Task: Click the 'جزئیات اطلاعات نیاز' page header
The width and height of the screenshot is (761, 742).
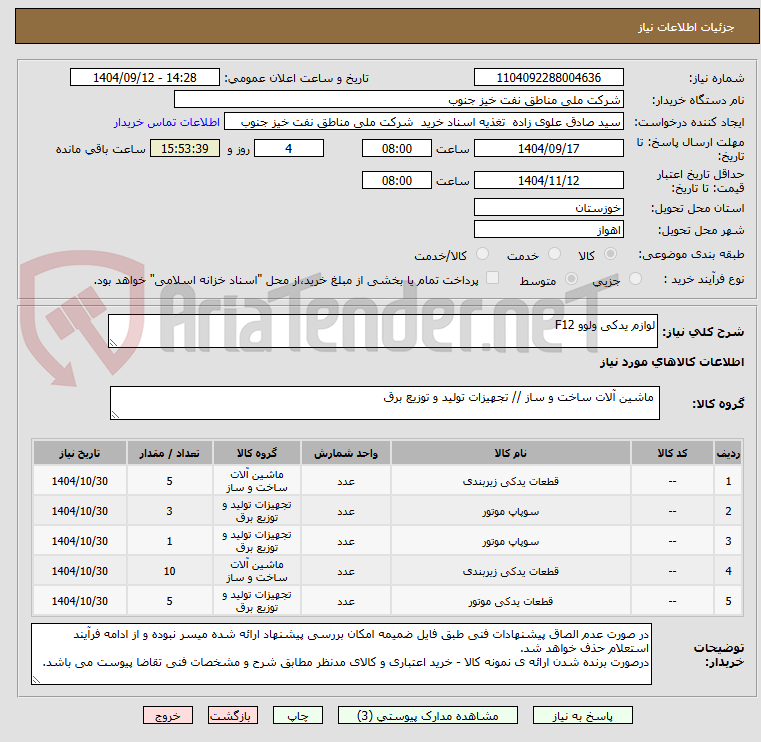Action: [x=686, y=27]
